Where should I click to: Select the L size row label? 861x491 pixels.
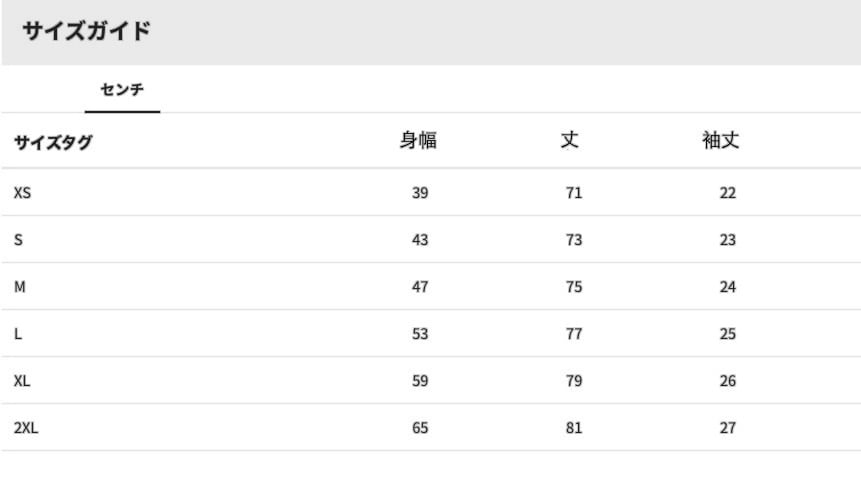coord(18,334)
